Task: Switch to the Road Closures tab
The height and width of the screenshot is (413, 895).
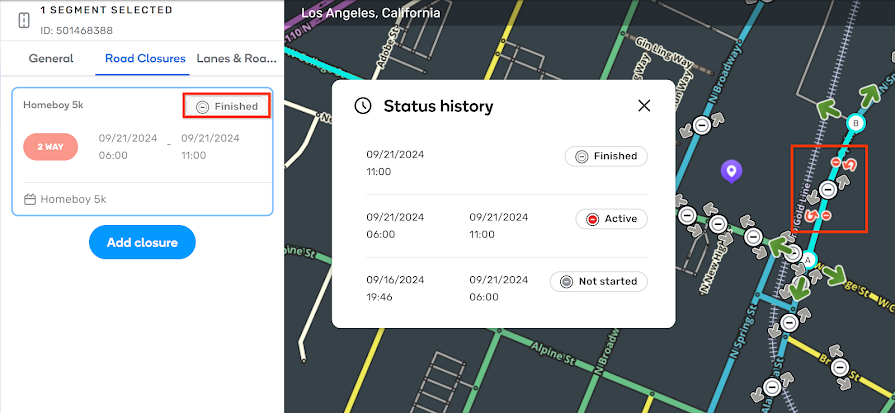Action: click(146, 58)
